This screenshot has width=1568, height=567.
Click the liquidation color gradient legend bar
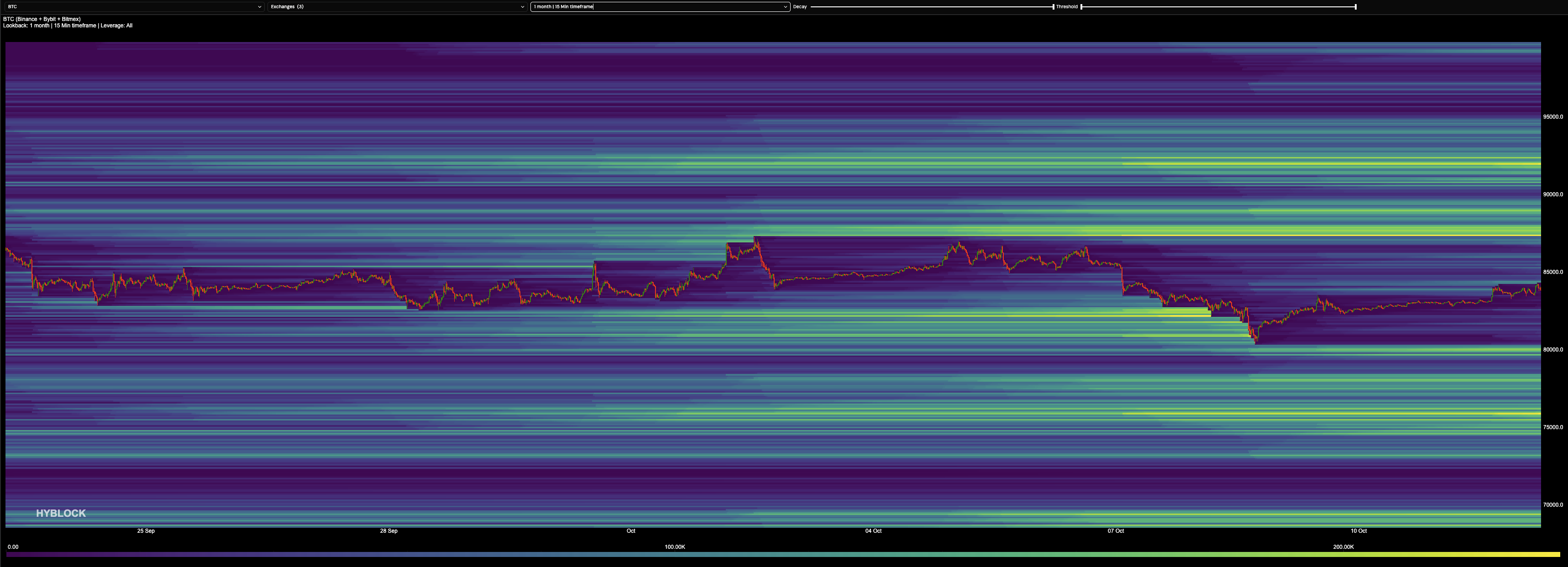(783, 554)
